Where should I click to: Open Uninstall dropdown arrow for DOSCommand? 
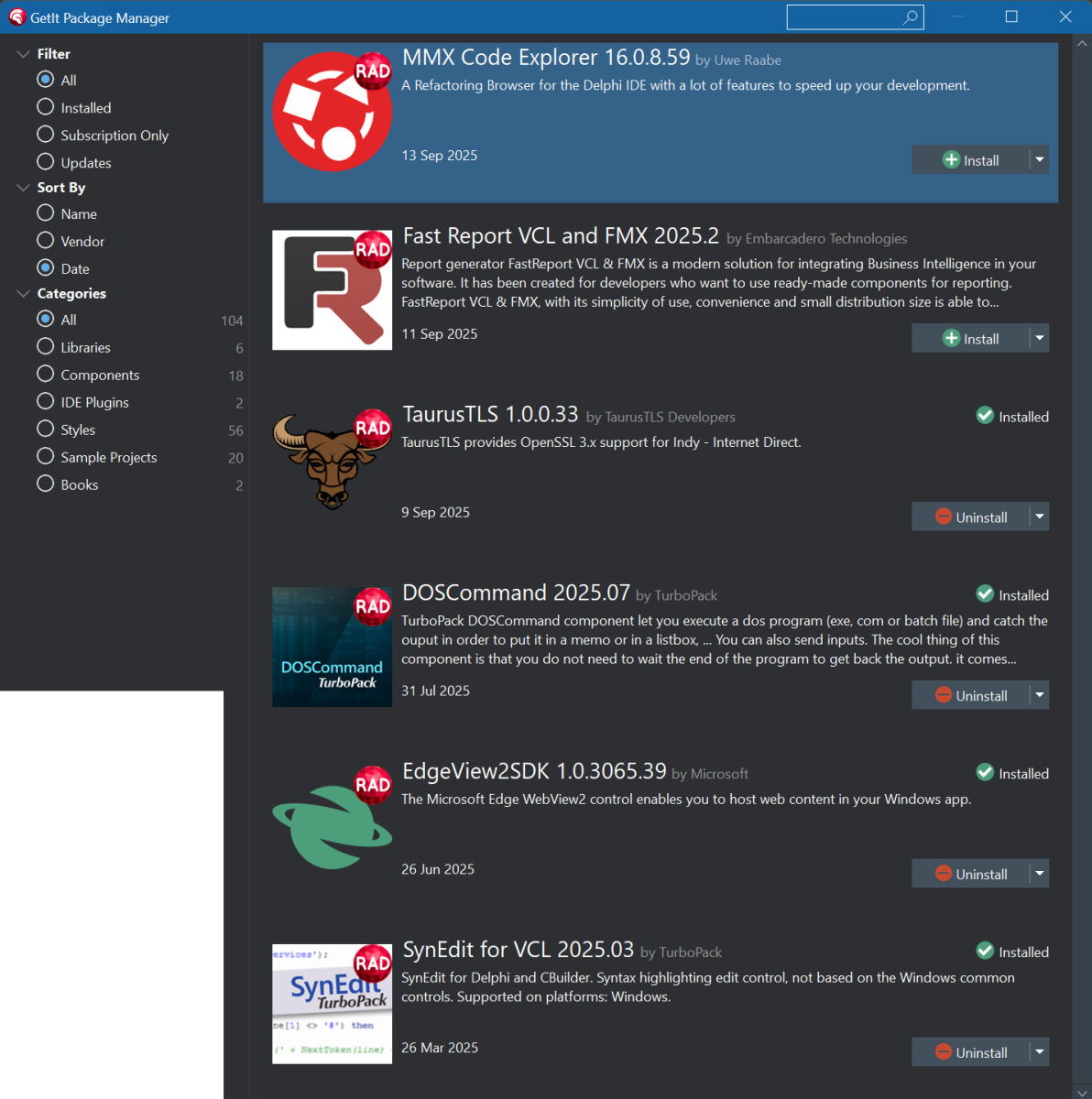[1039, 695]
